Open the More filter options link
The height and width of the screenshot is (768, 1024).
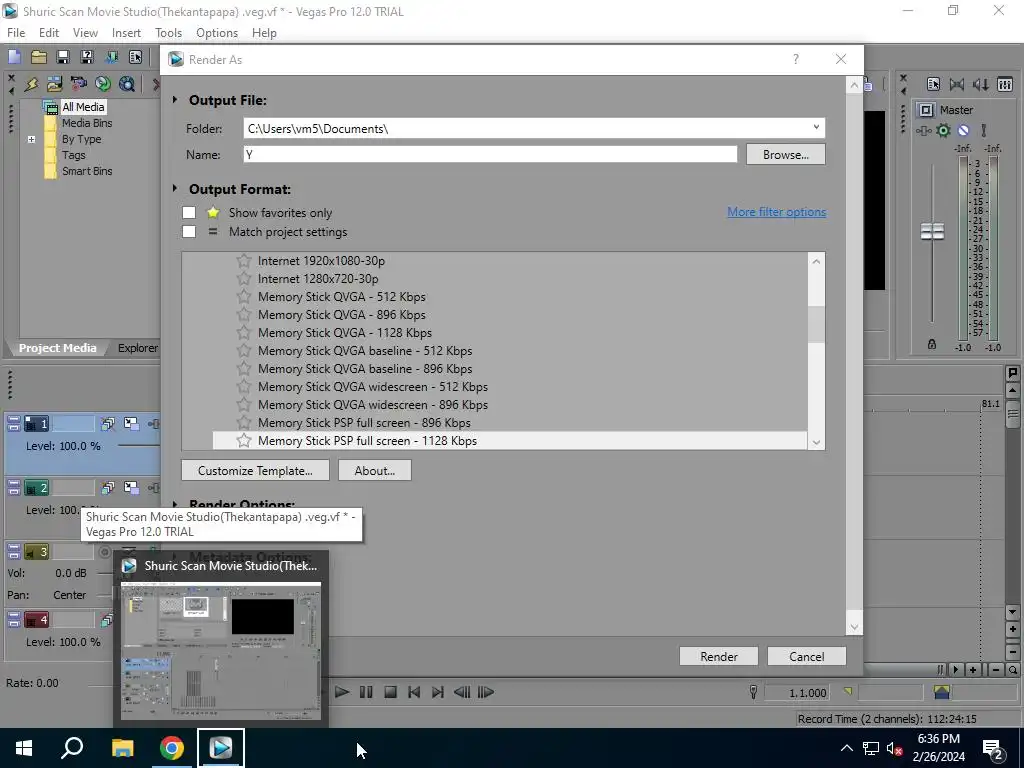776,212
